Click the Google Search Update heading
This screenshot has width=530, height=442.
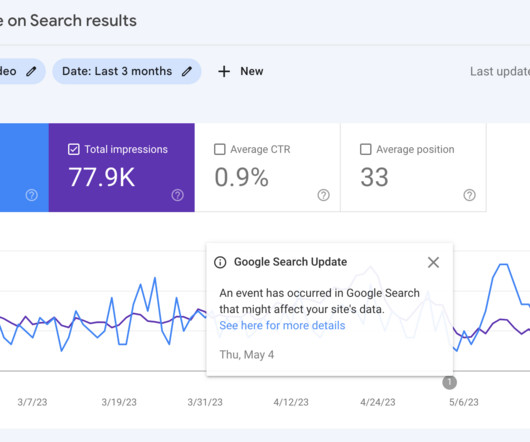[x=290, y=262]
